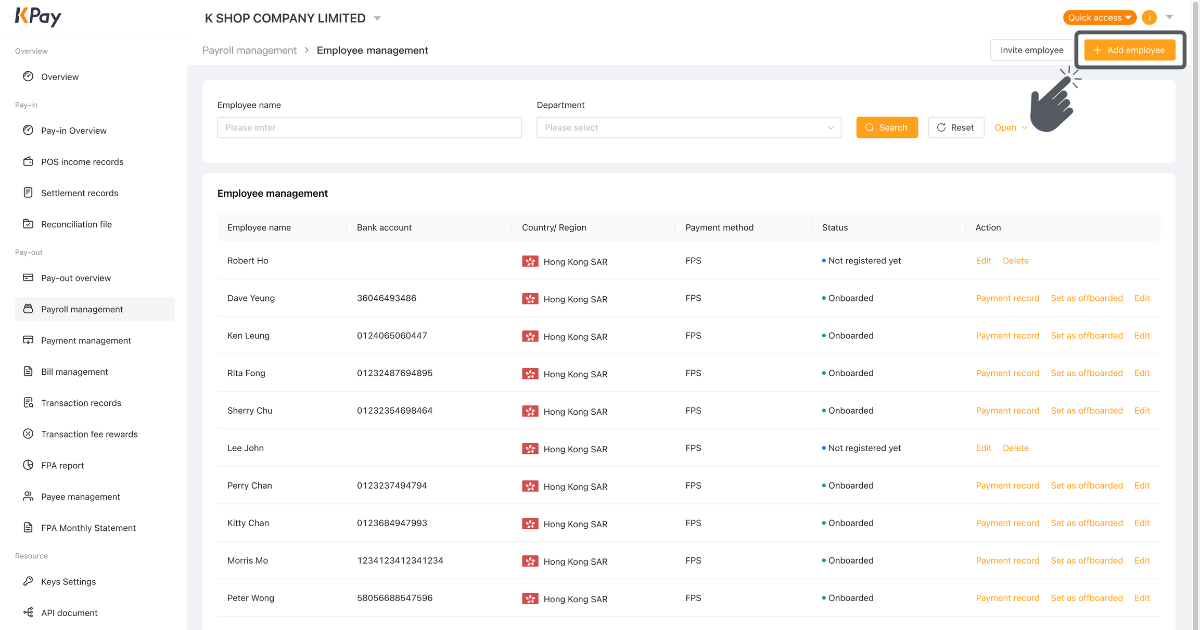Open the Overview section in the sidebar
Screen dimensions: 1200x630
pyautogui.click(x=62, y=76)
